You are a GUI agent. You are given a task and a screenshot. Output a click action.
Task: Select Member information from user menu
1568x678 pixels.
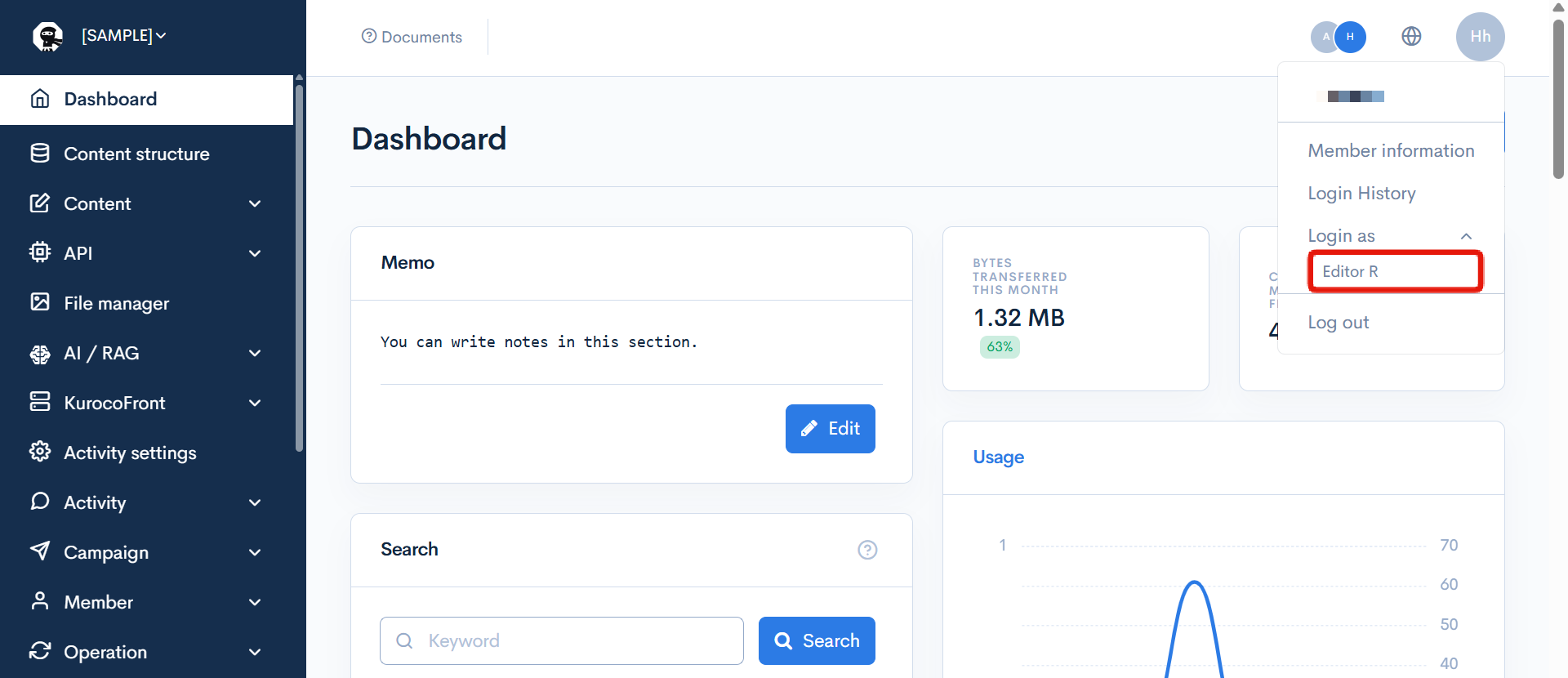tap(1391, 150)
